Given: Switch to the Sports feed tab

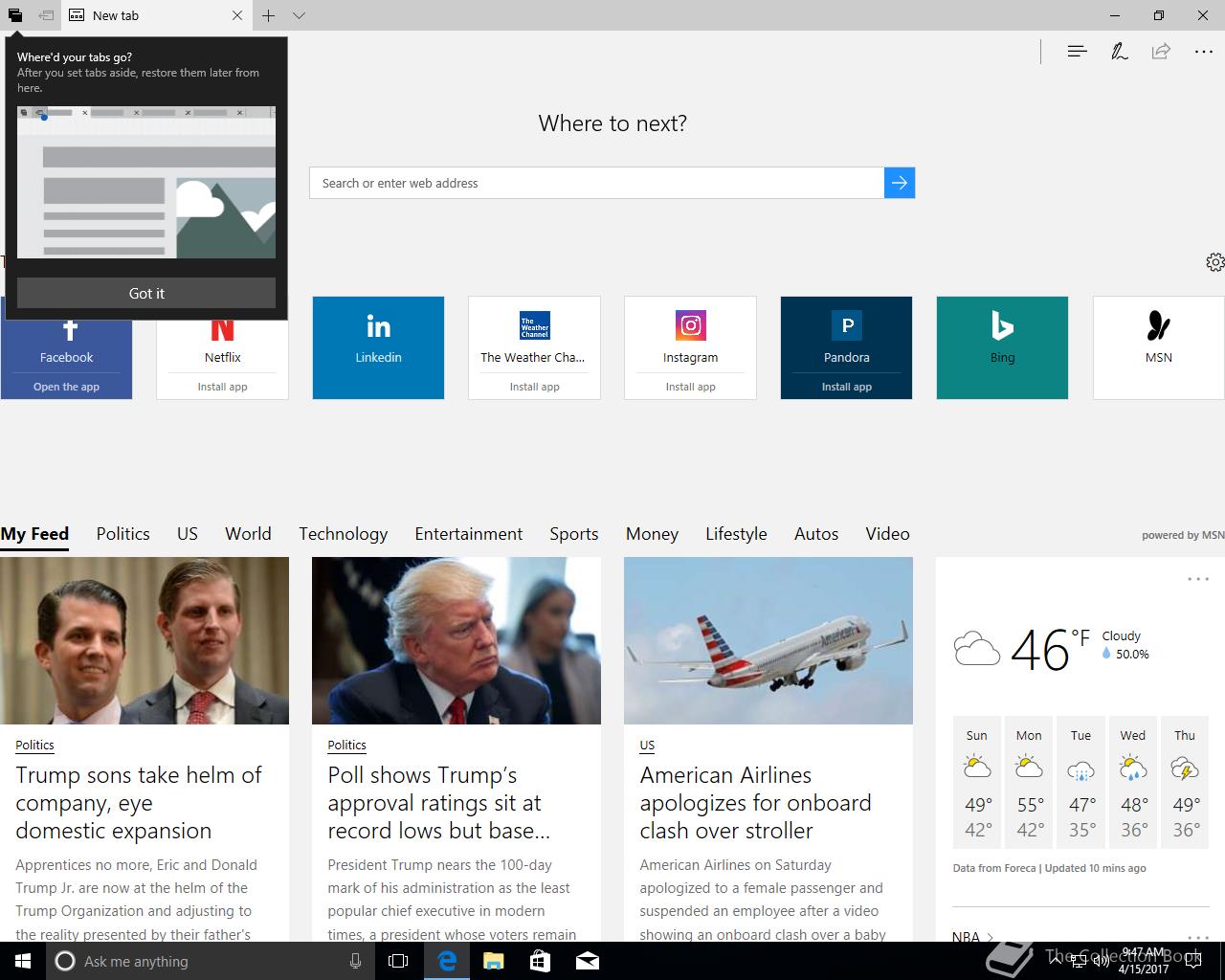Looking at the screenshot, I should 573,534.
